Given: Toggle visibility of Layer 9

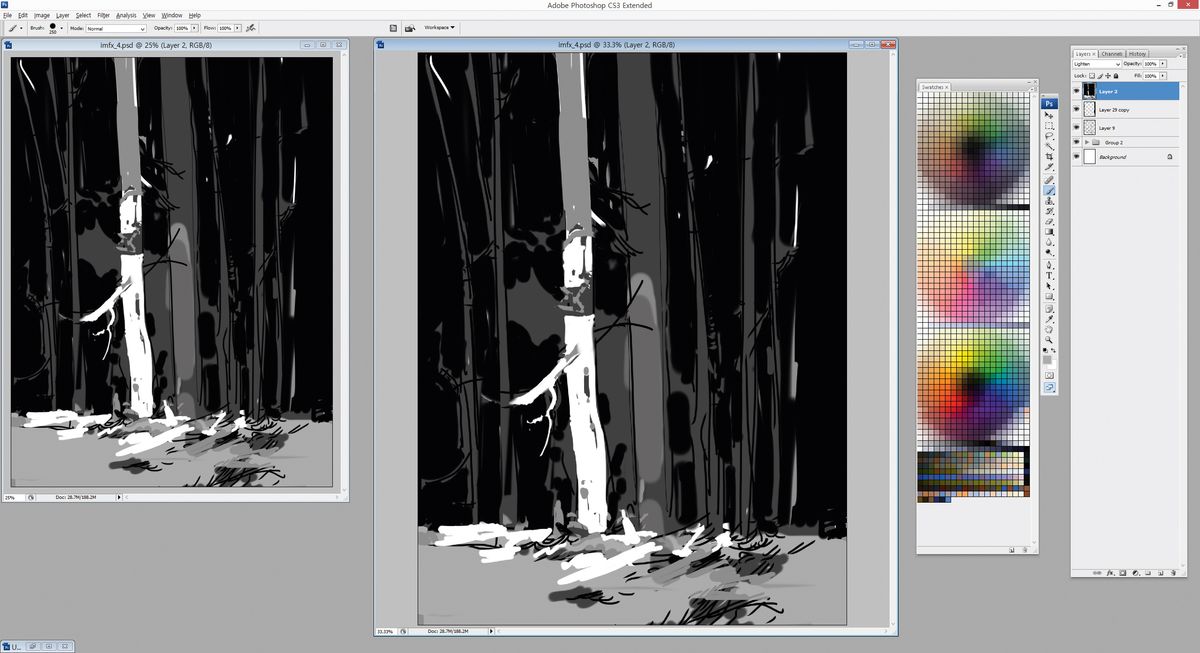Looking at the screenshot, I should 1076,127.
